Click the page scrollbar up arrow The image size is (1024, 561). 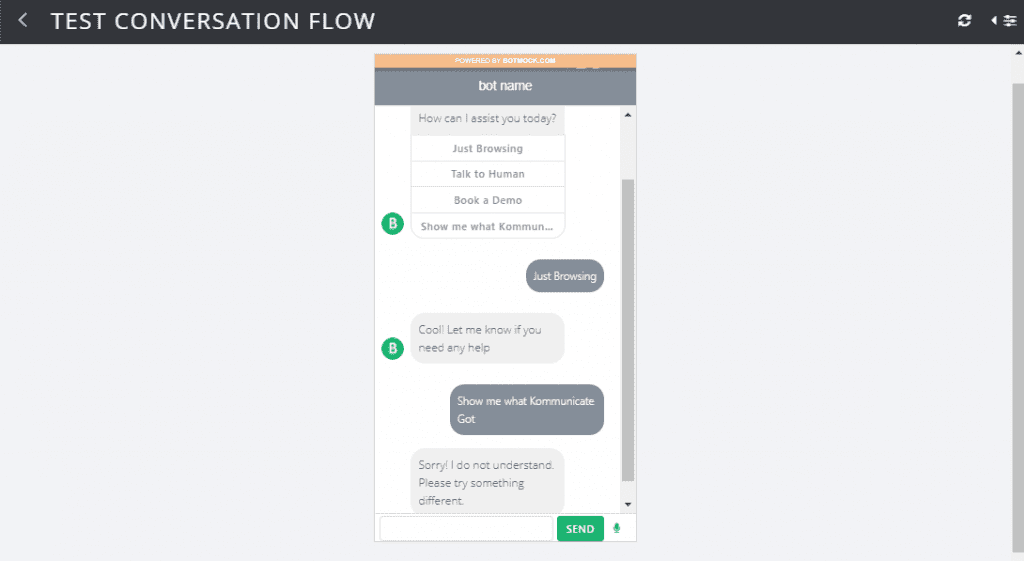[x=1018, y=52]
